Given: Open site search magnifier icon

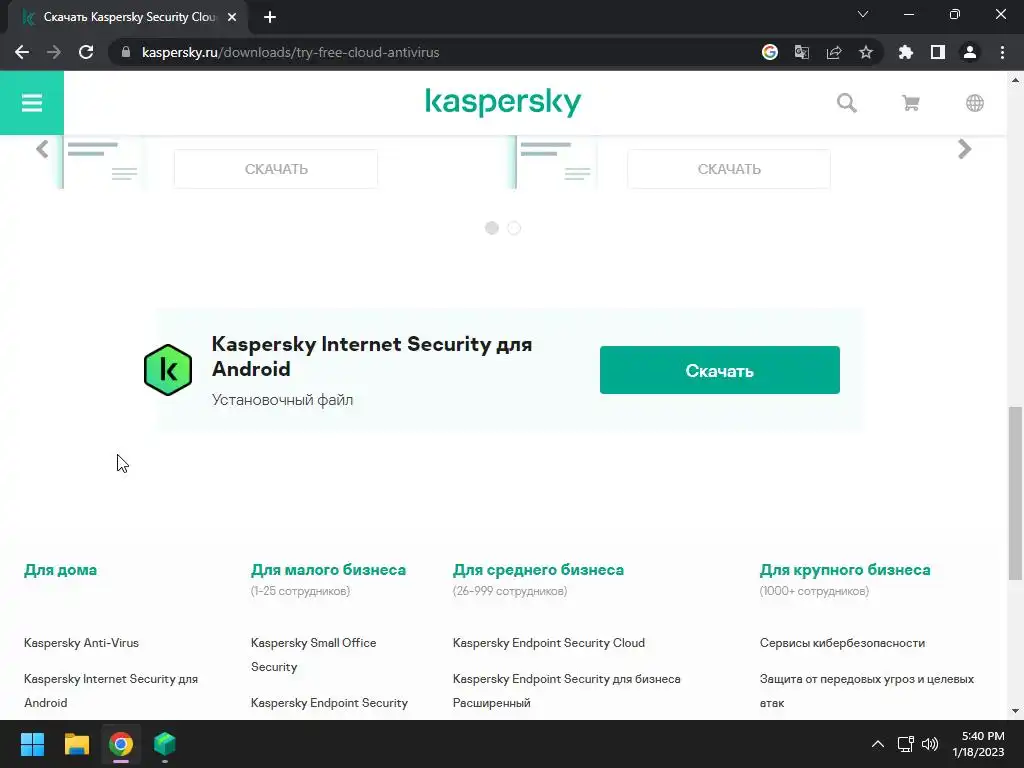Looking at the screenshot, I should click(846, 103).
